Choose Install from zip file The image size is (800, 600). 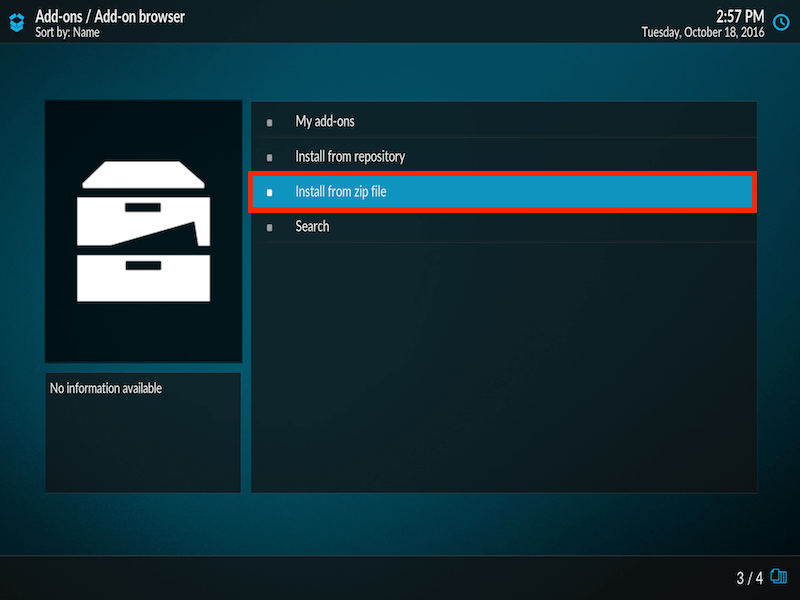(503, 192)
